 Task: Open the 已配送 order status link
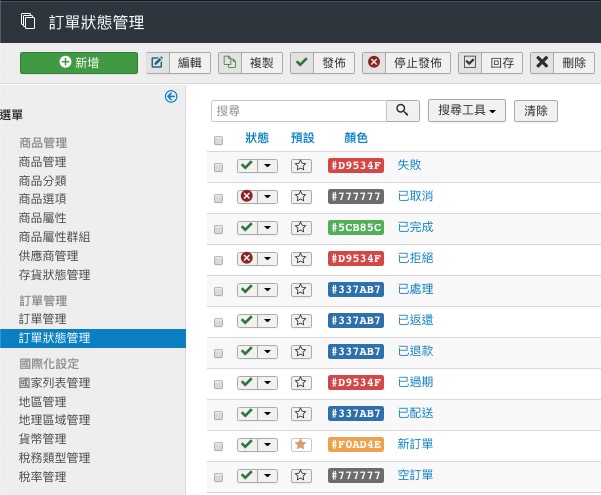point(415,414)
